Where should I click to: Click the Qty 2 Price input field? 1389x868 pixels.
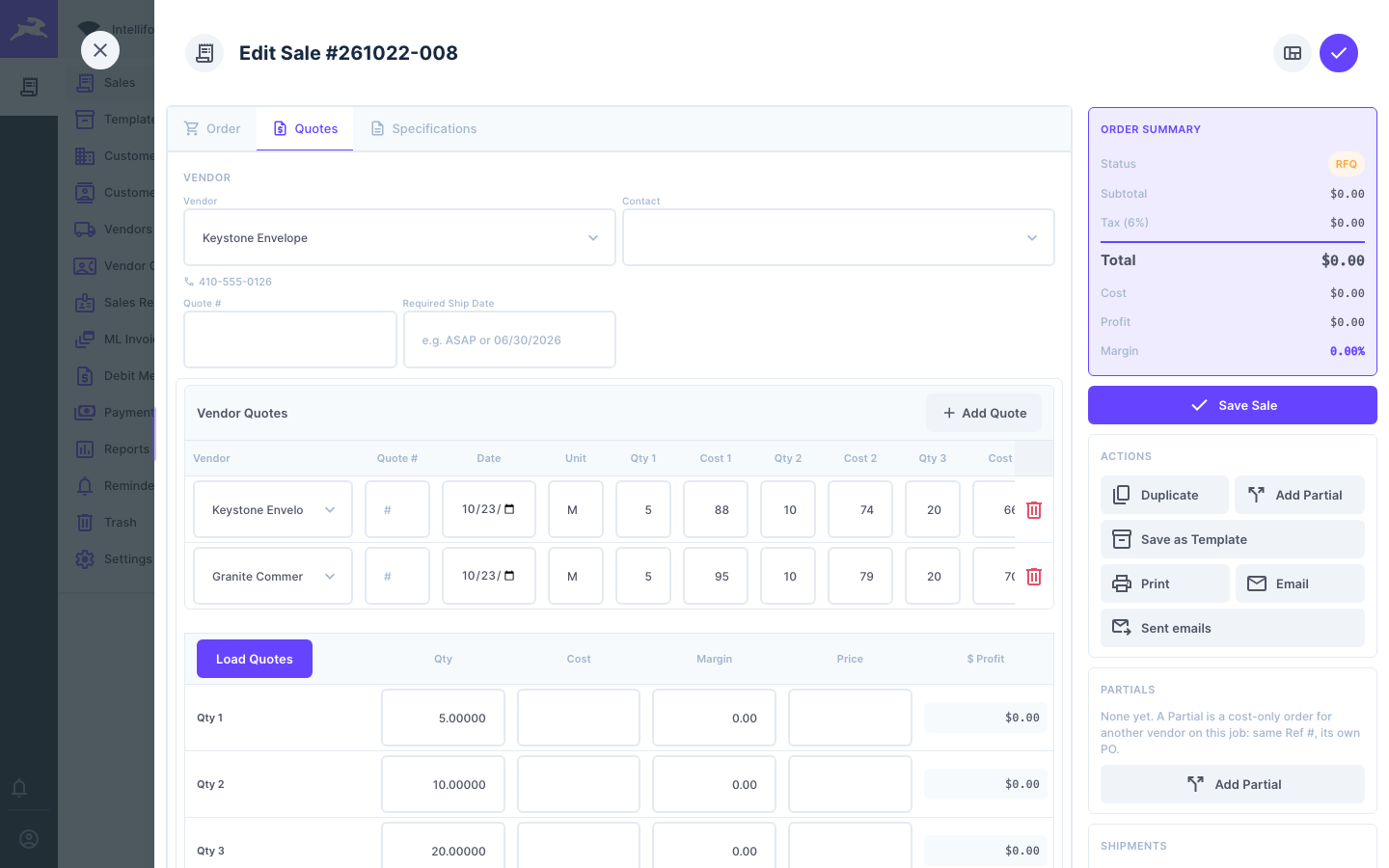pyautogui.click(x=850, y=784)
